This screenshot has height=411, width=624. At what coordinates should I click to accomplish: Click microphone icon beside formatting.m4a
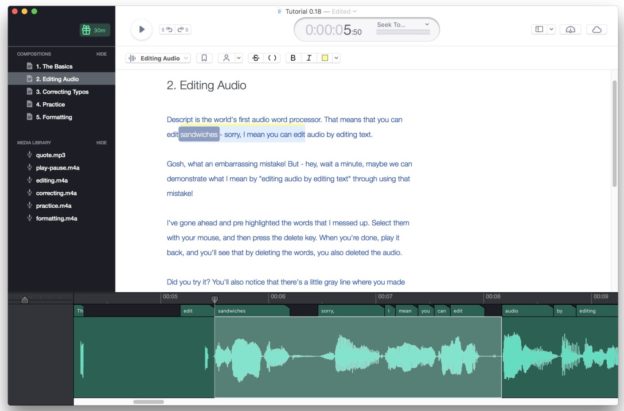[x=29, y=218]
